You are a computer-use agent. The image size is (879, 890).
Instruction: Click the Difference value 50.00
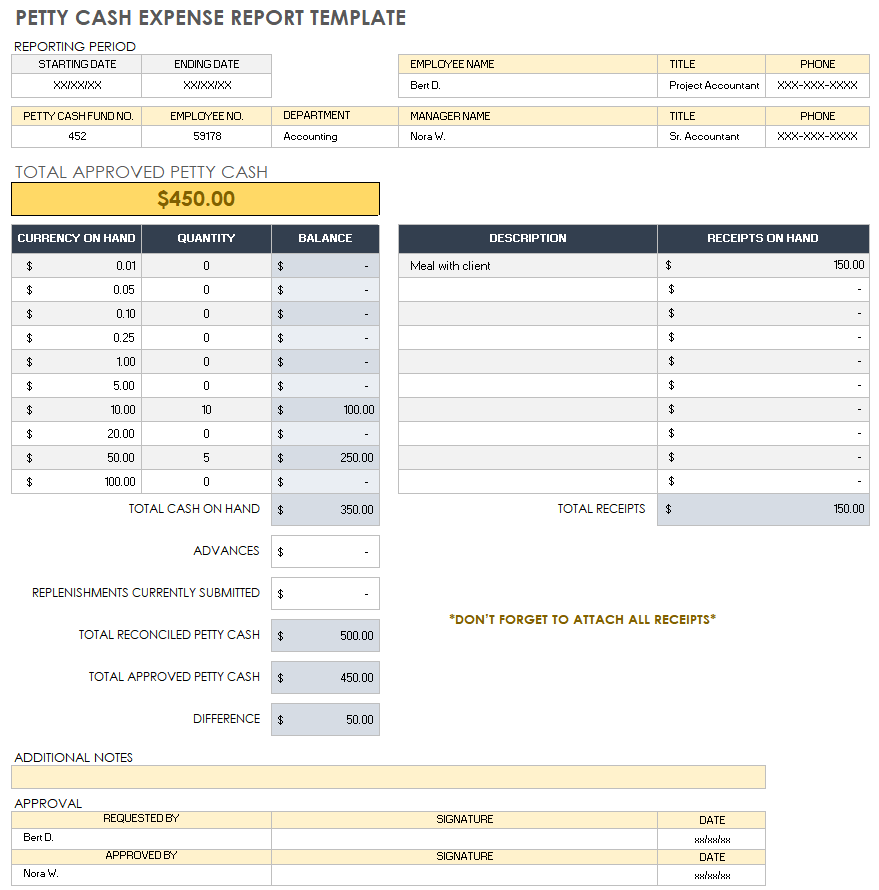coord(325,720)
